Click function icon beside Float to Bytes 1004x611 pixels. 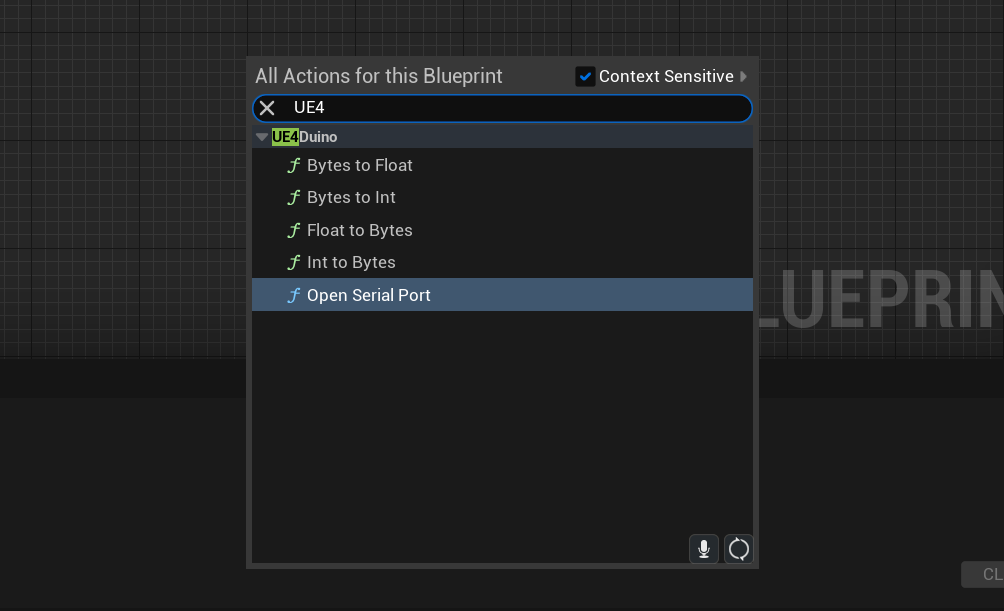click(x=293, y=230)
